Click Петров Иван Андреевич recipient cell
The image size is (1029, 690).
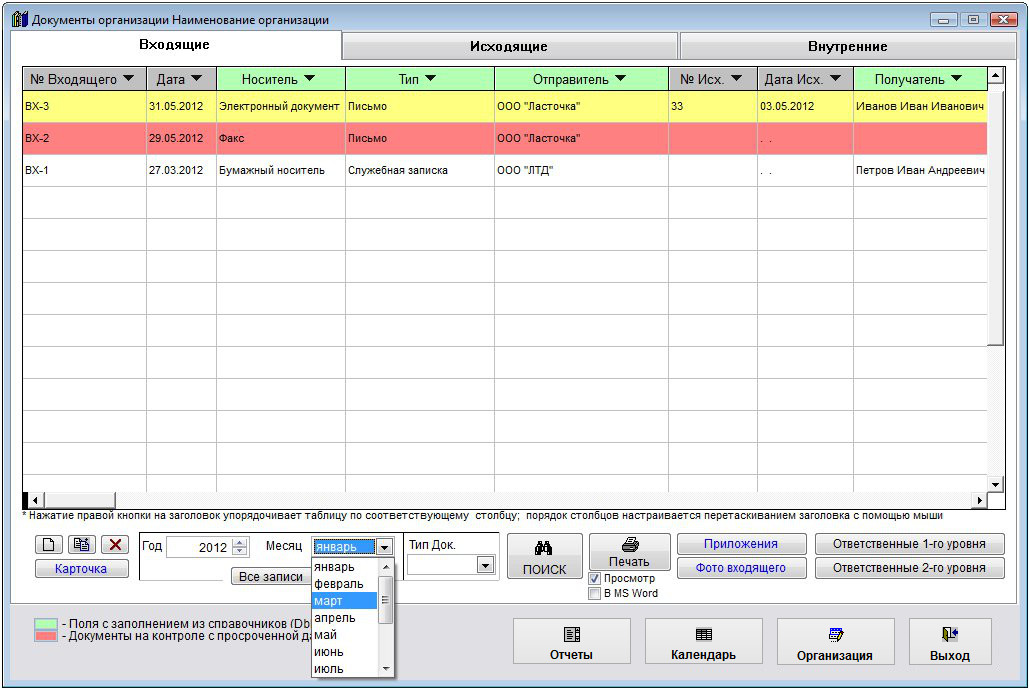coord(920,170)
